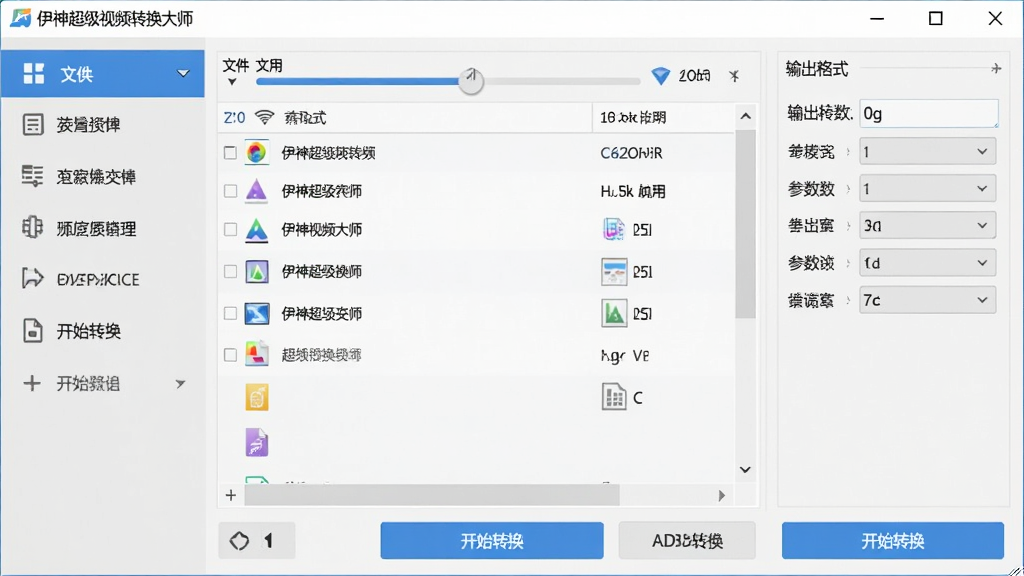Click the right blue 开始转换 button
1024x576 pixels.
click(x=893, y=540)
